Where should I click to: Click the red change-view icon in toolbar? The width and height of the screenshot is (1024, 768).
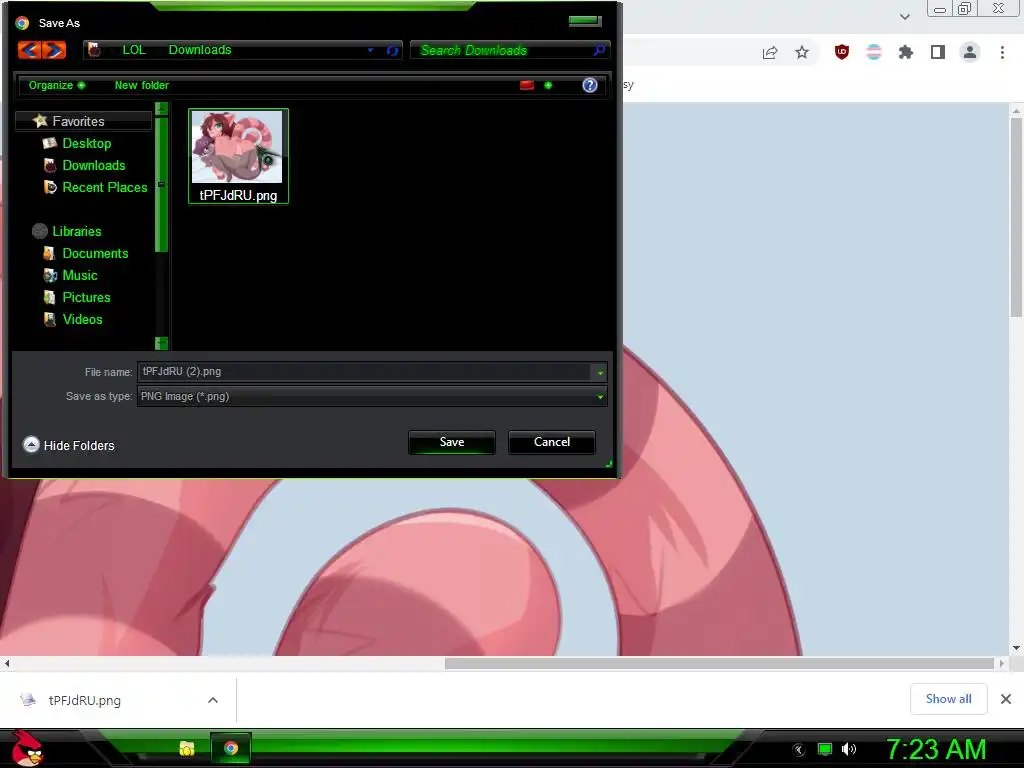(526, 85)
